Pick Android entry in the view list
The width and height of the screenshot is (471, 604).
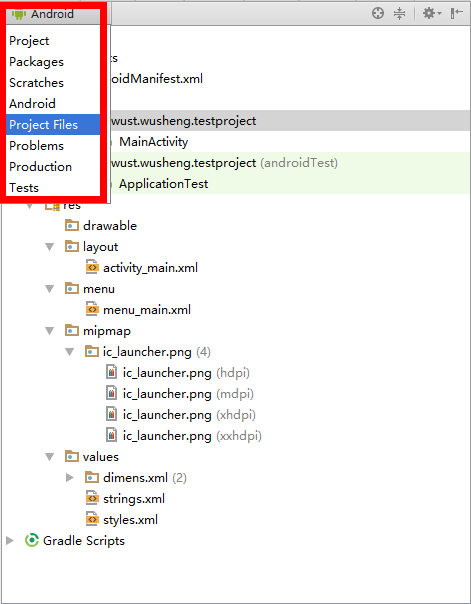tap(32, 104)
